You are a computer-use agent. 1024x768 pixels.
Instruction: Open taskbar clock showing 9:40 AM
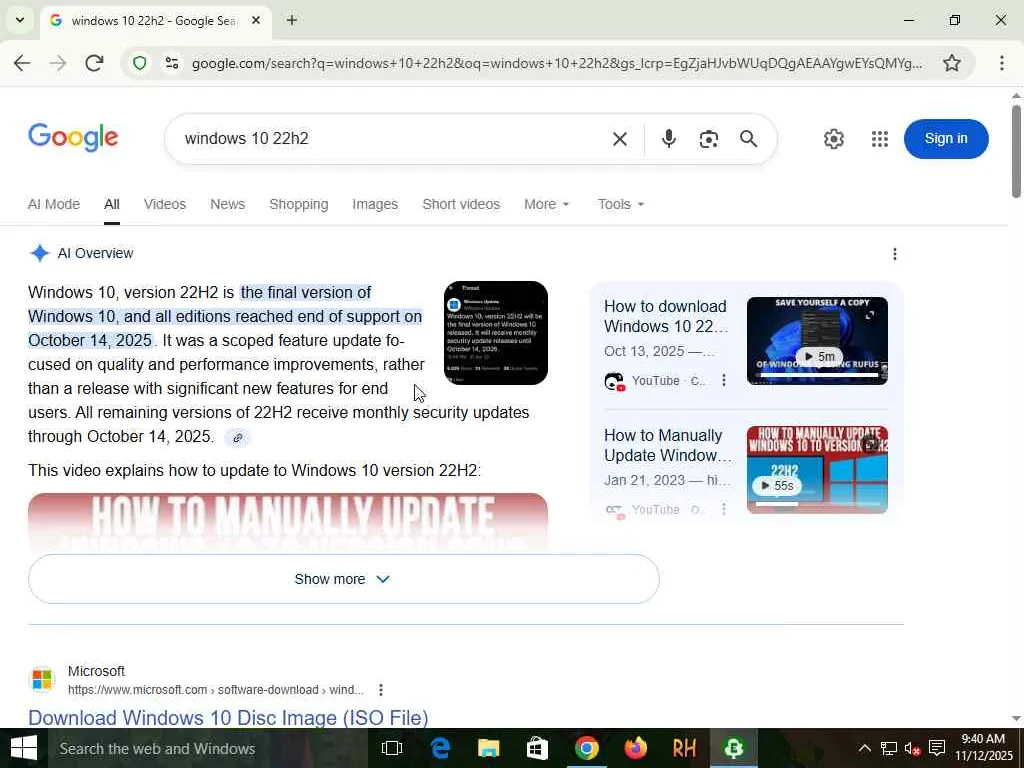tap(983, 748)
